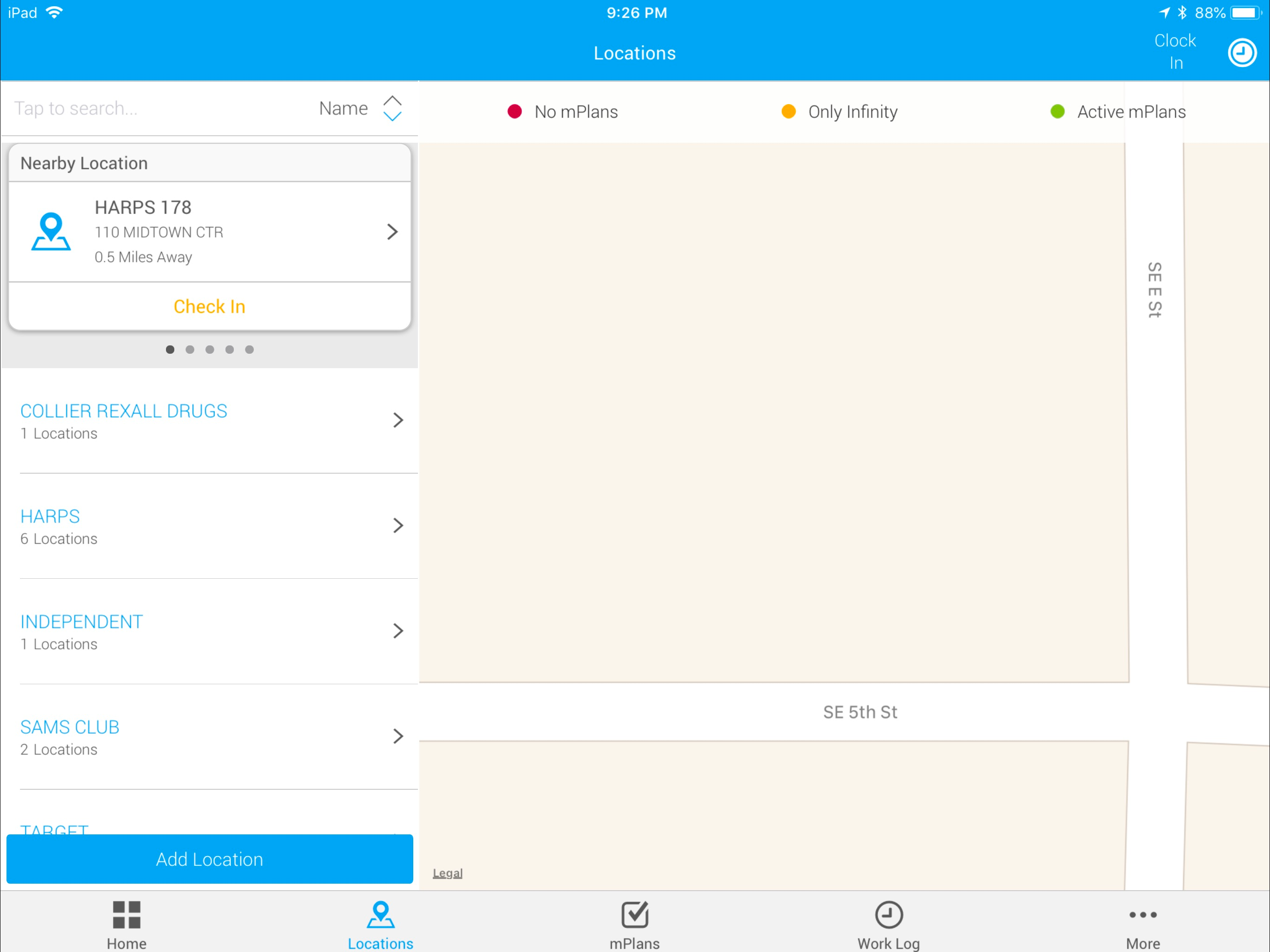Select the fifth nearby location page dot

(x=249, y=350)
